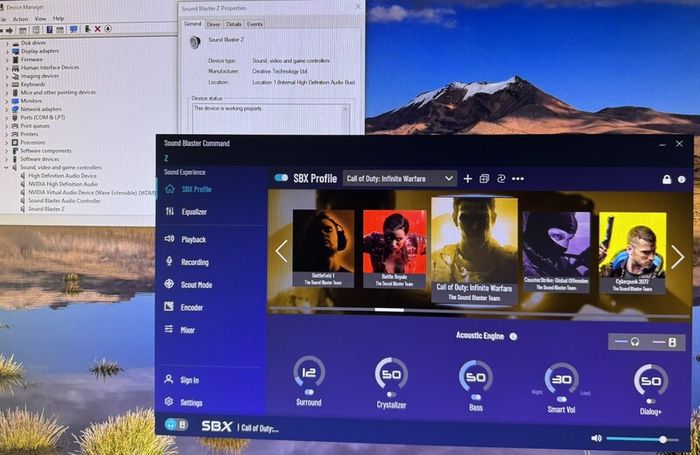Add a new SBX profile with plus icon
The image size is (700, 455).
[467, 179]
